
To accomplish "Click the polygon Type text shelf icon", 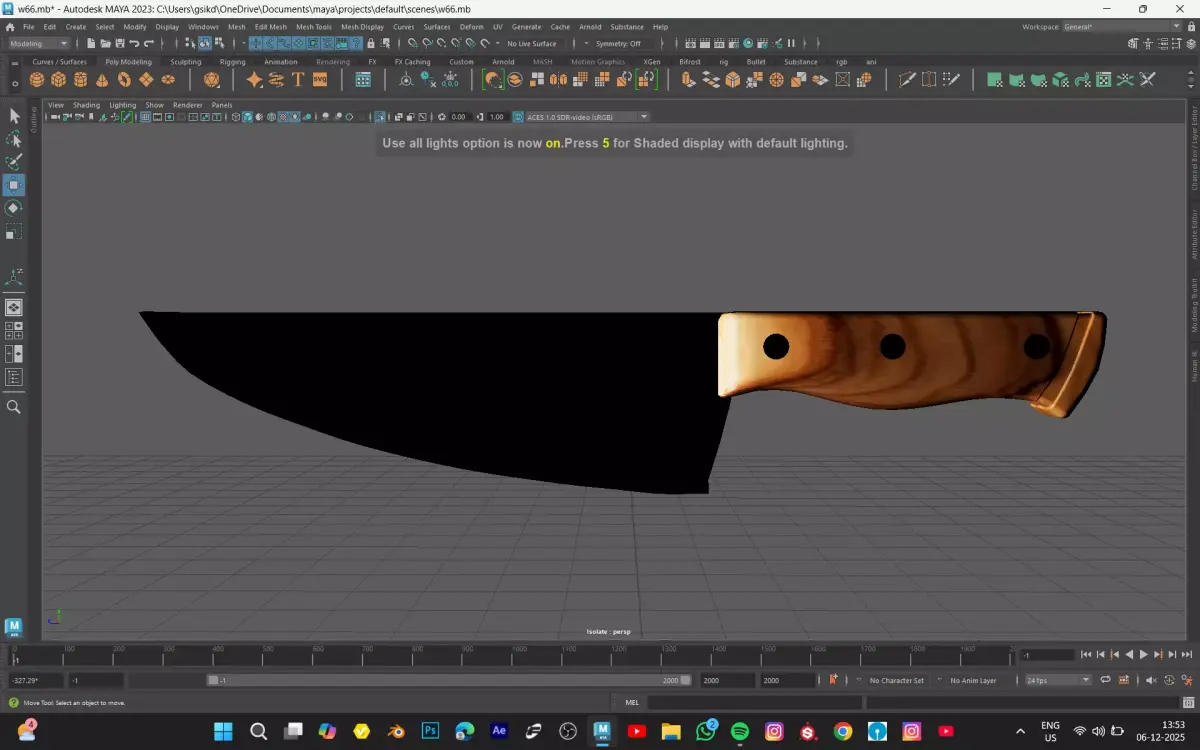I will tap(298, 80).
